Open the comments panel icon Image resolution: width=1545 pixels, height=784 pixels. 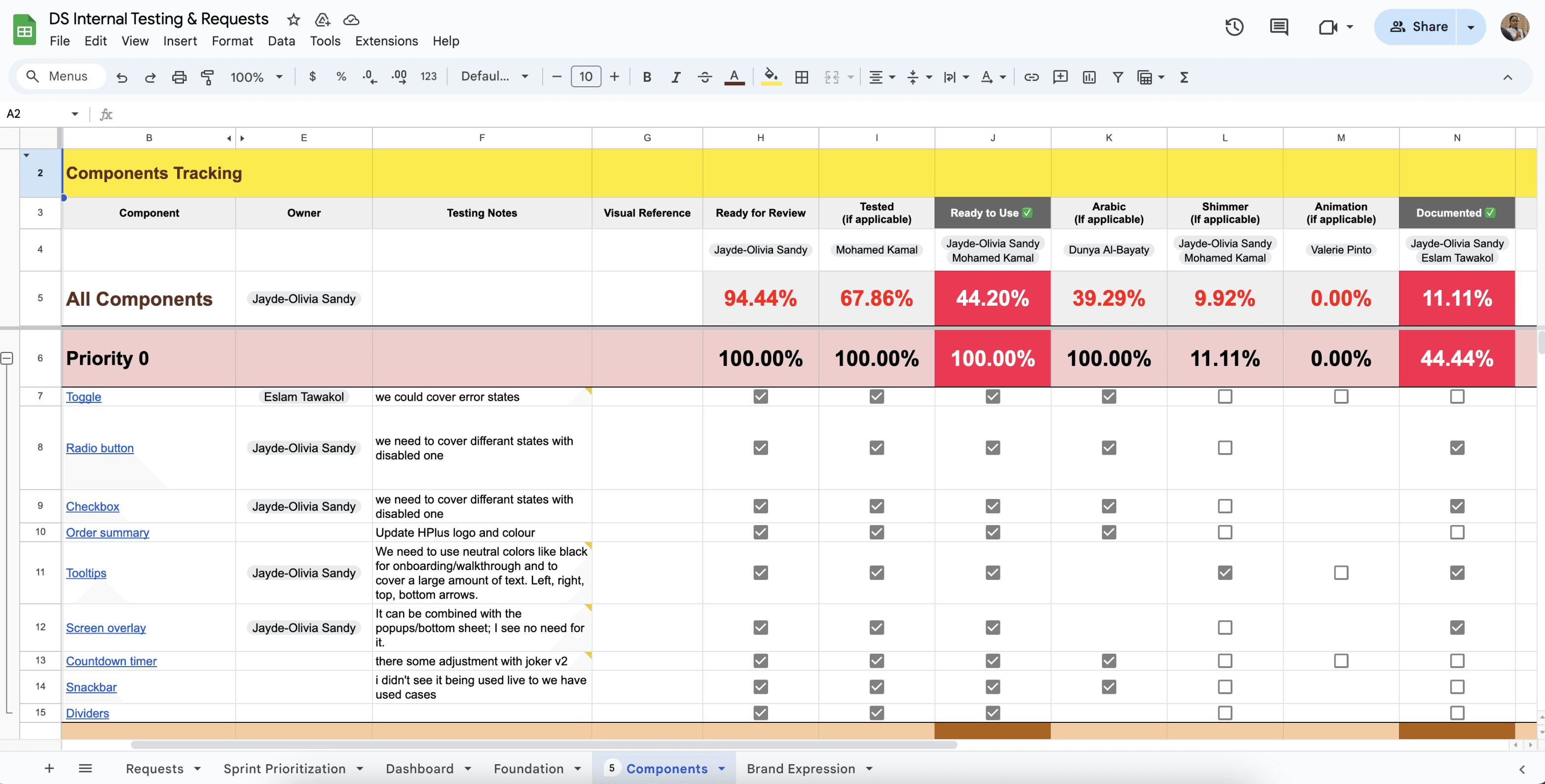(1279, 27)
